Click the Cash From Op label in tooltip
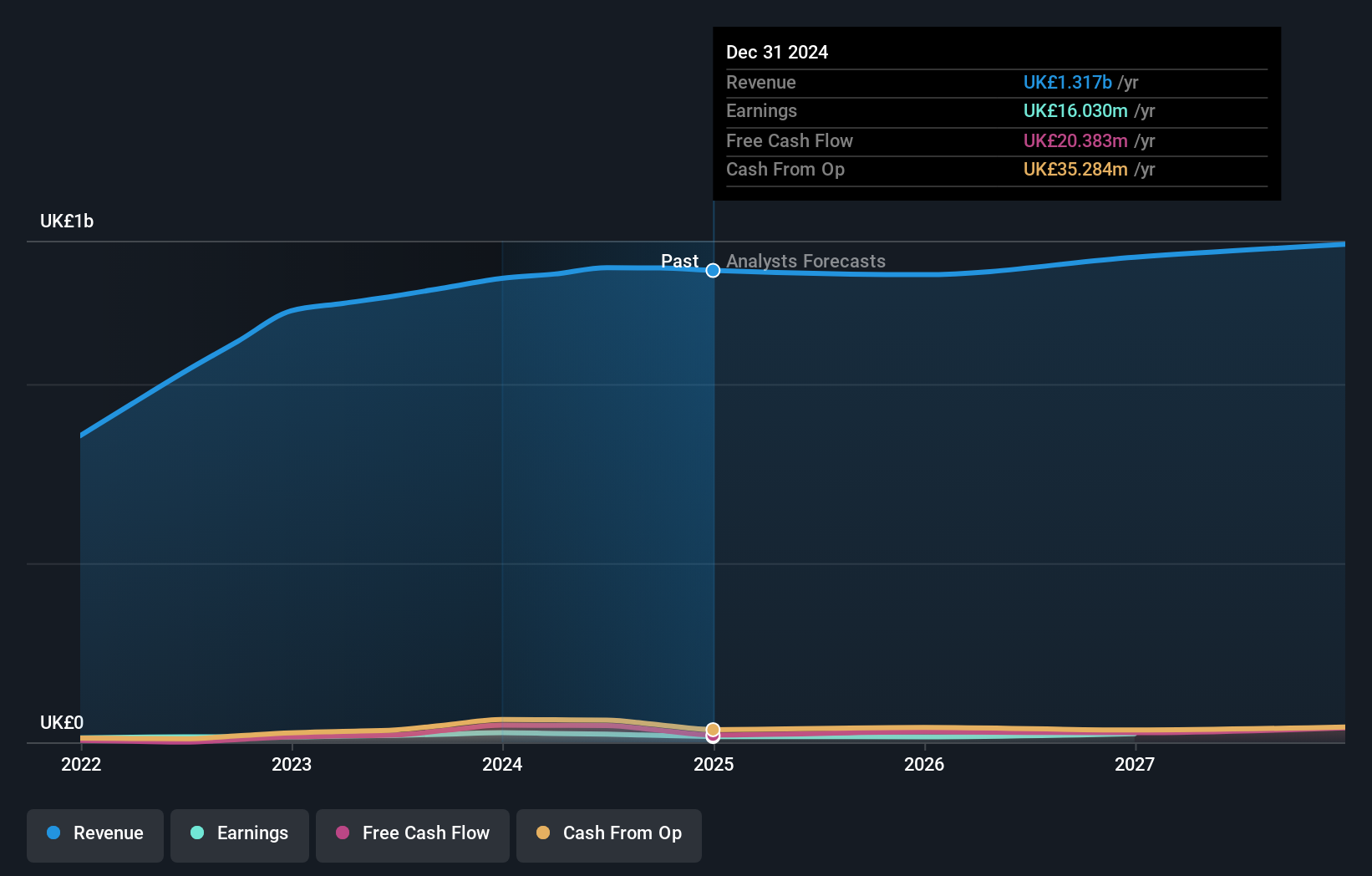The height and width of the screenshot is (876, 1372). [x=785, y=169]
